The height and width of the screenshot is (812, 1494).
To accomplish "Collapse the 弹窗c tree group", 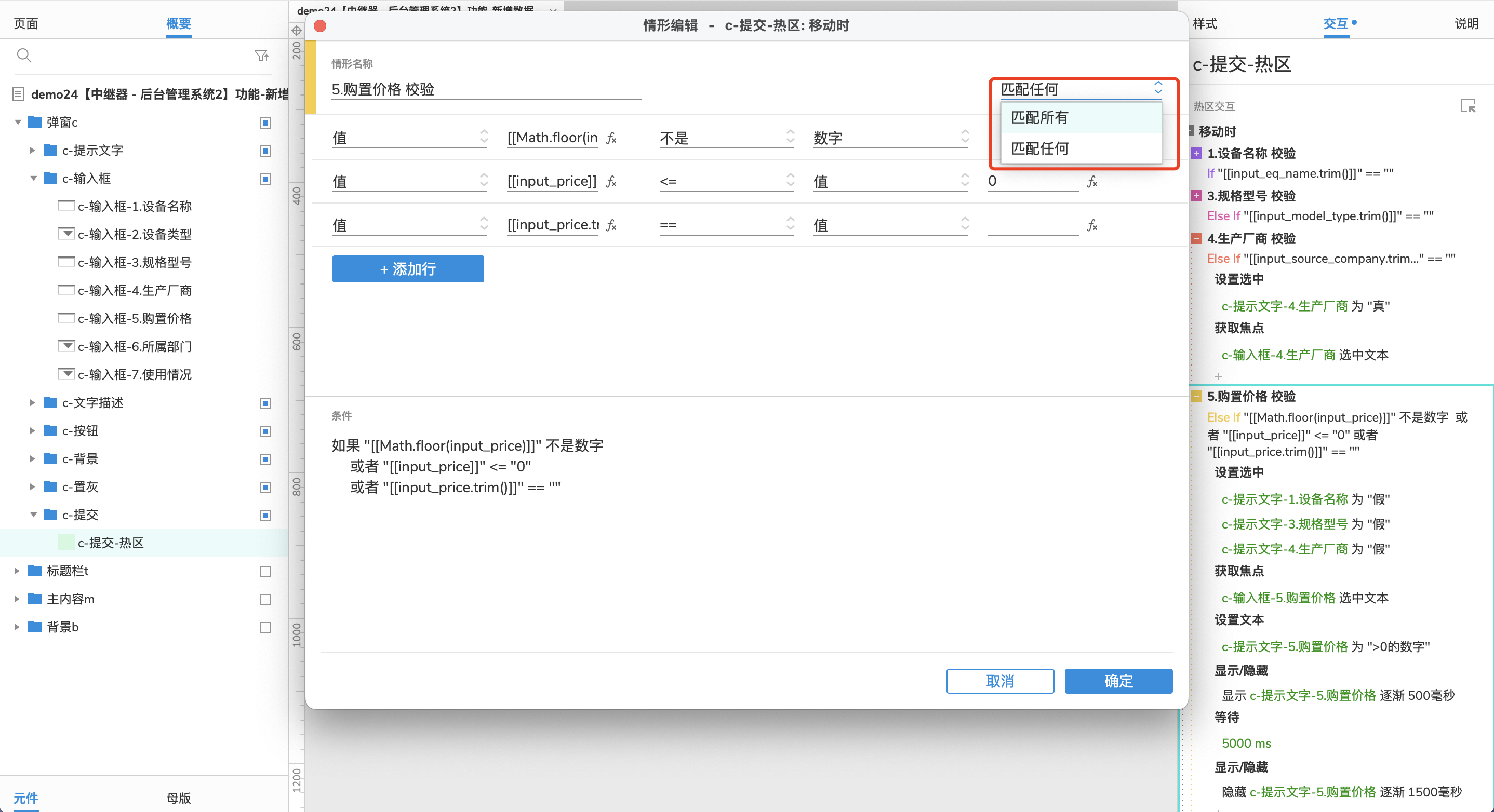I will 17,123.
